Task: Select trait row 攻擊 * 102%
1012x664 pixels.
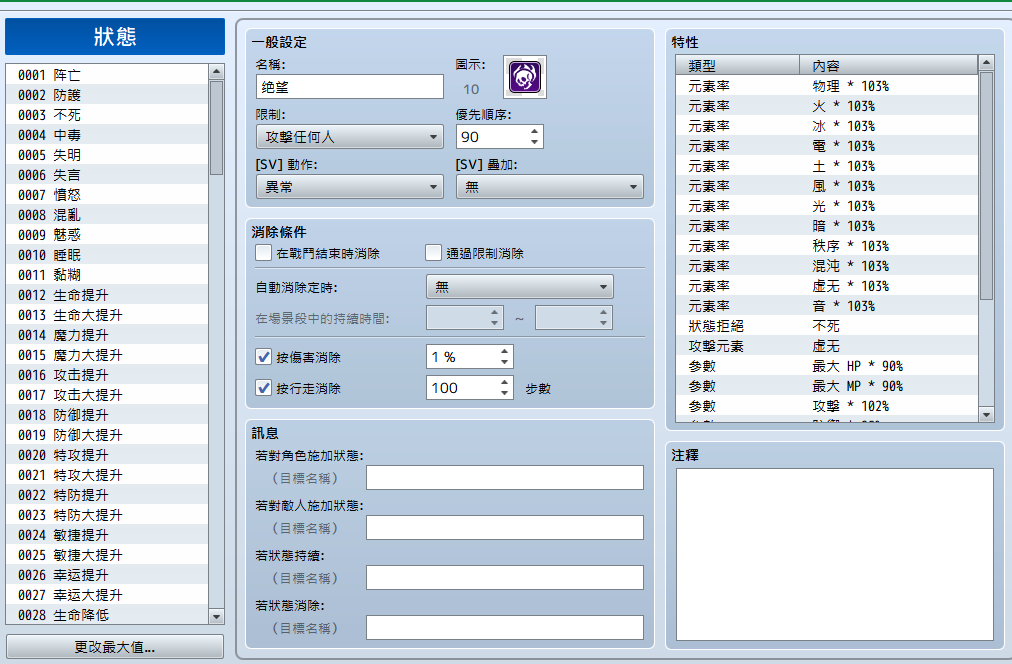Action: point(827,406)
